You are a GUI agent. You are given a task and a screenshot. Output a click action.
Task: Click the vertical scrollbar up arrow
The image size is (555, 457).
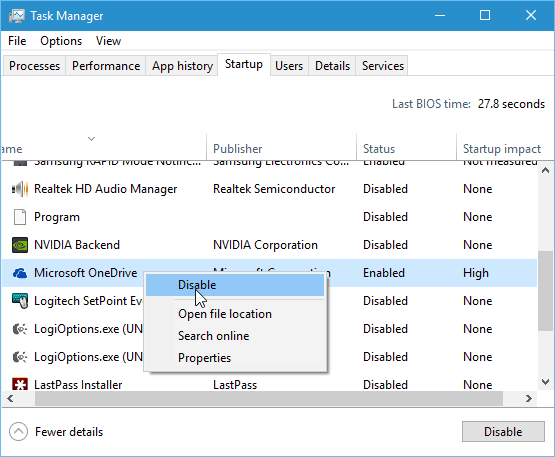[545, 170]
